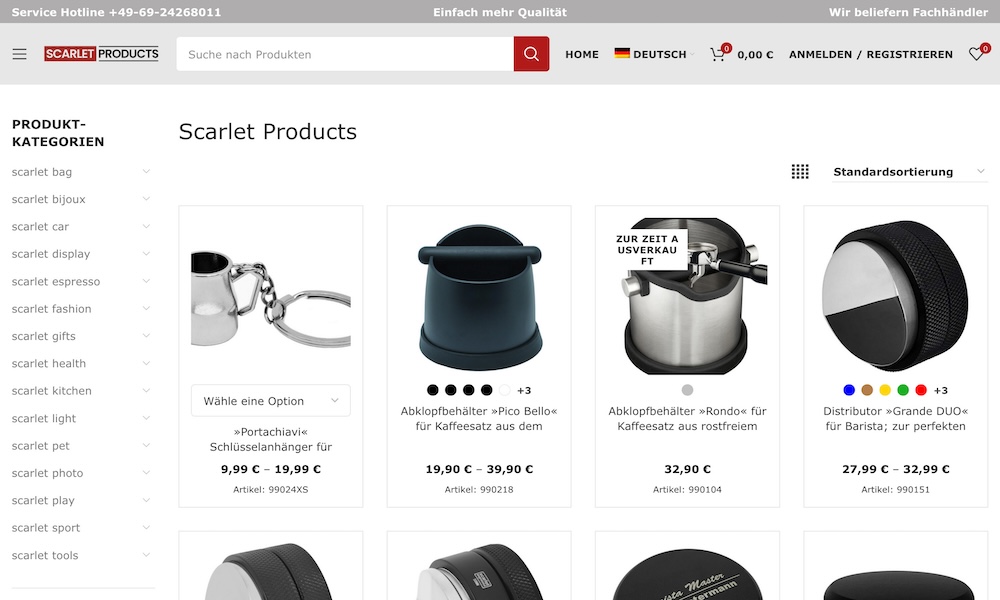Open the scarlet tools category link
The width and height of the screenshot is (1000, 600).
(45, 555)
